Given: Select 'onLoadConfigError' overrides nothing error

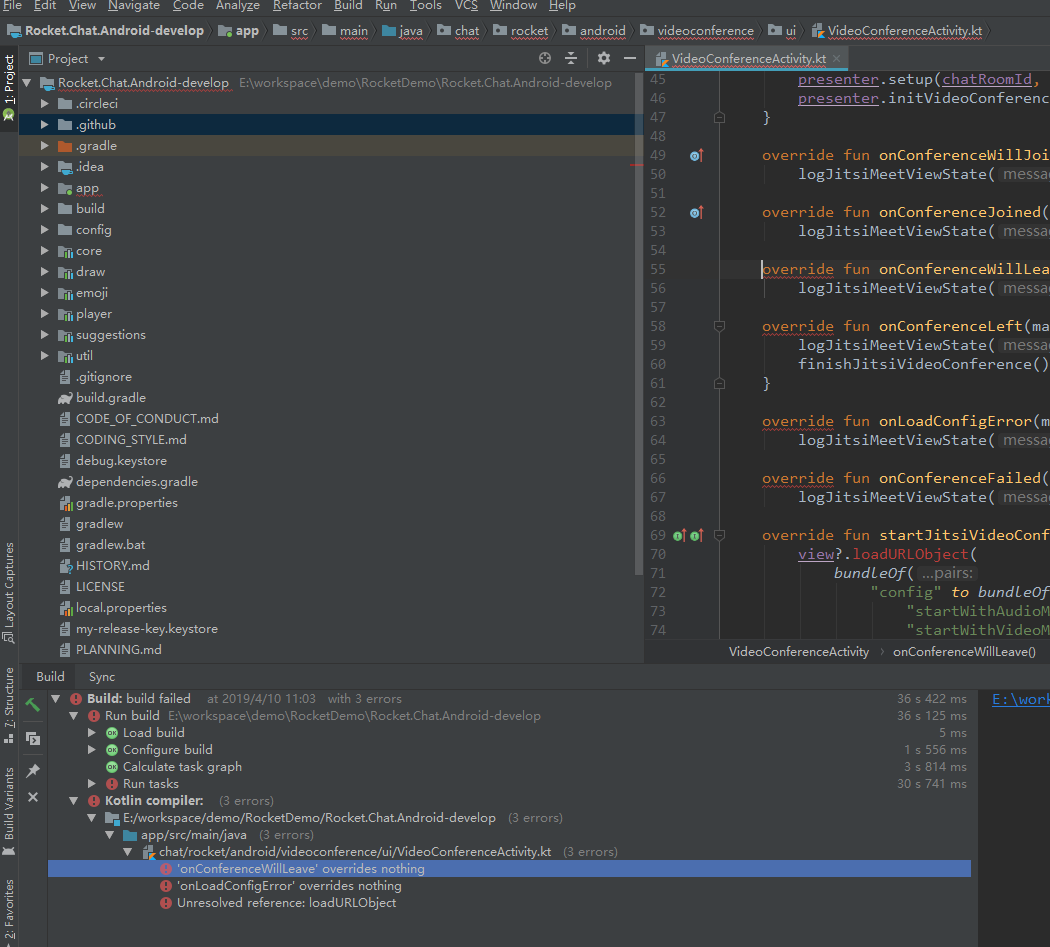Looking at the screenshot, I should coord(289,886).
